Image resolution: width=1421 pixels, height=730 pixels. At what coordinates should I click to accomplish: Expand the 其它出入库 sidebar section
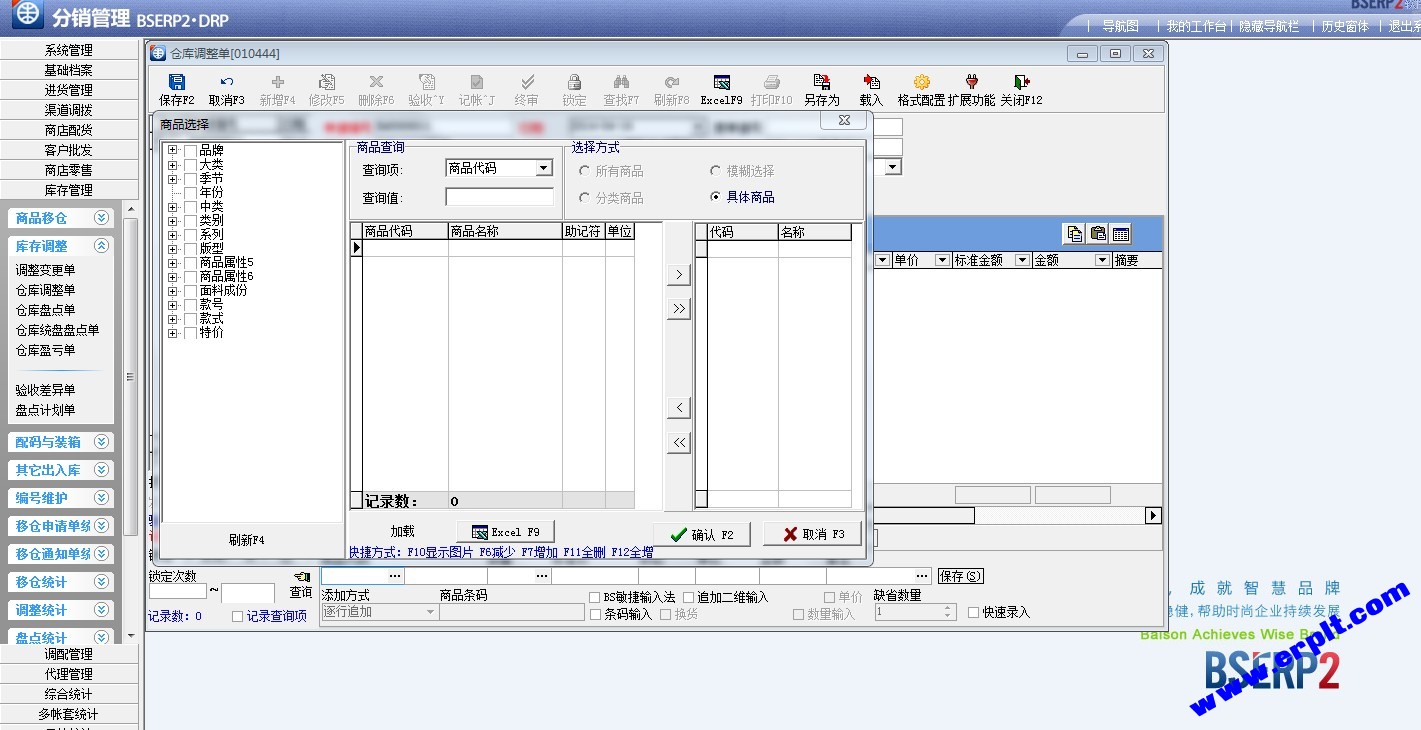click(x=102, y=470)
